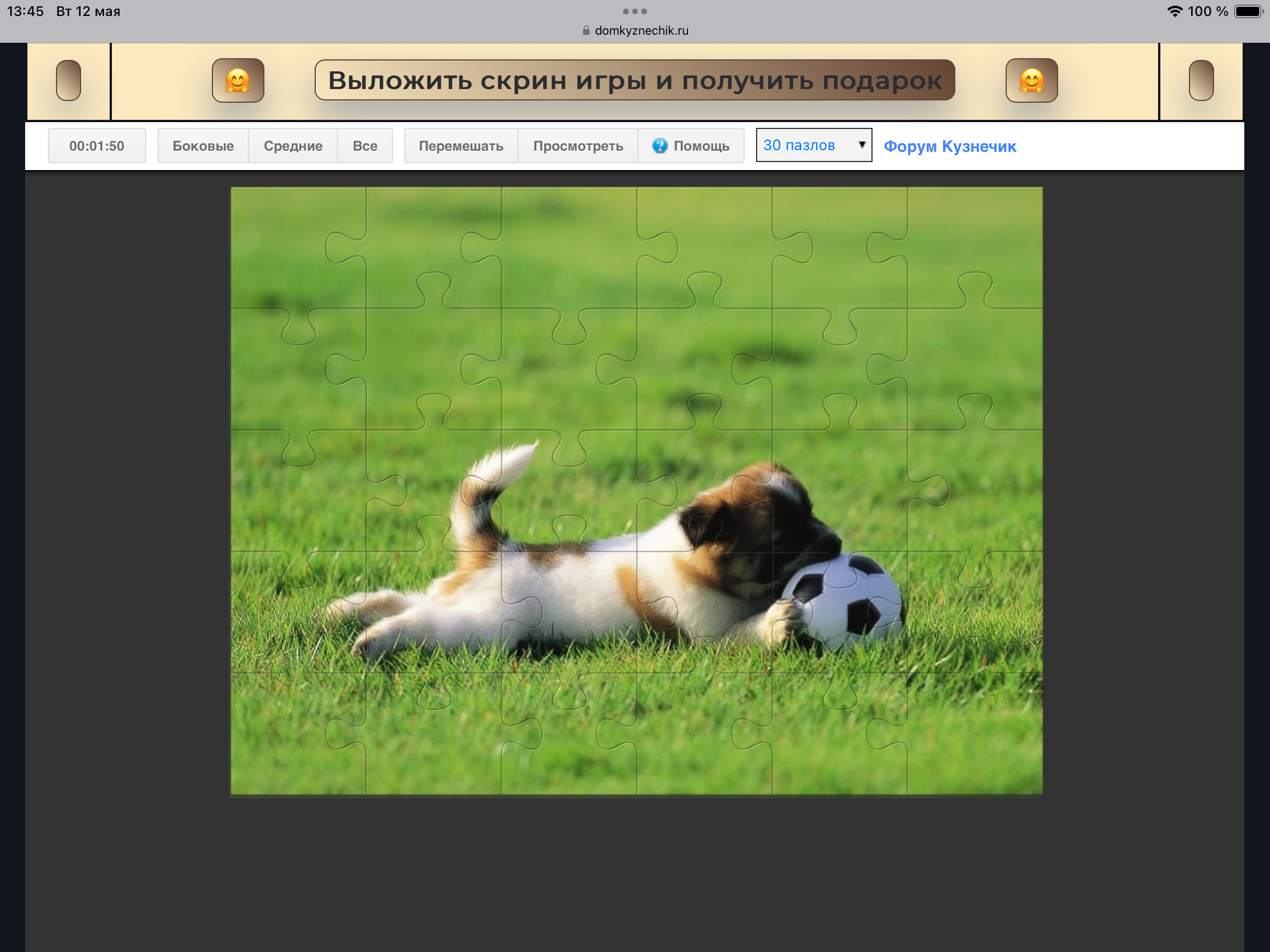Tap the three-dot multitasking indicator
The width and height of the screenshot is (1270, 952).
click(x=635, y=11)
